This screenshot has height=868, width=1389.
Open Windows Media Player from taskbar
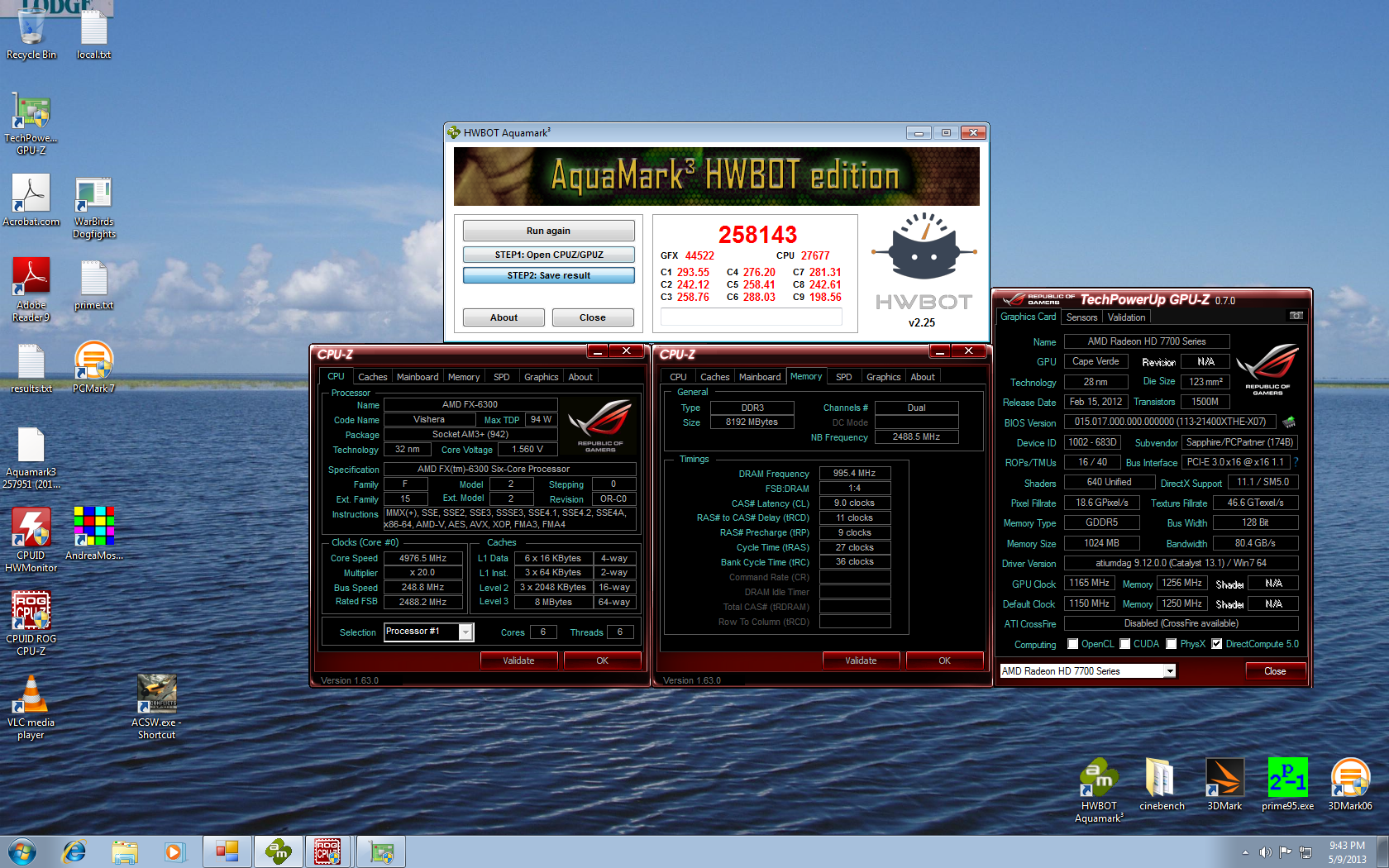tap(174, 851)
